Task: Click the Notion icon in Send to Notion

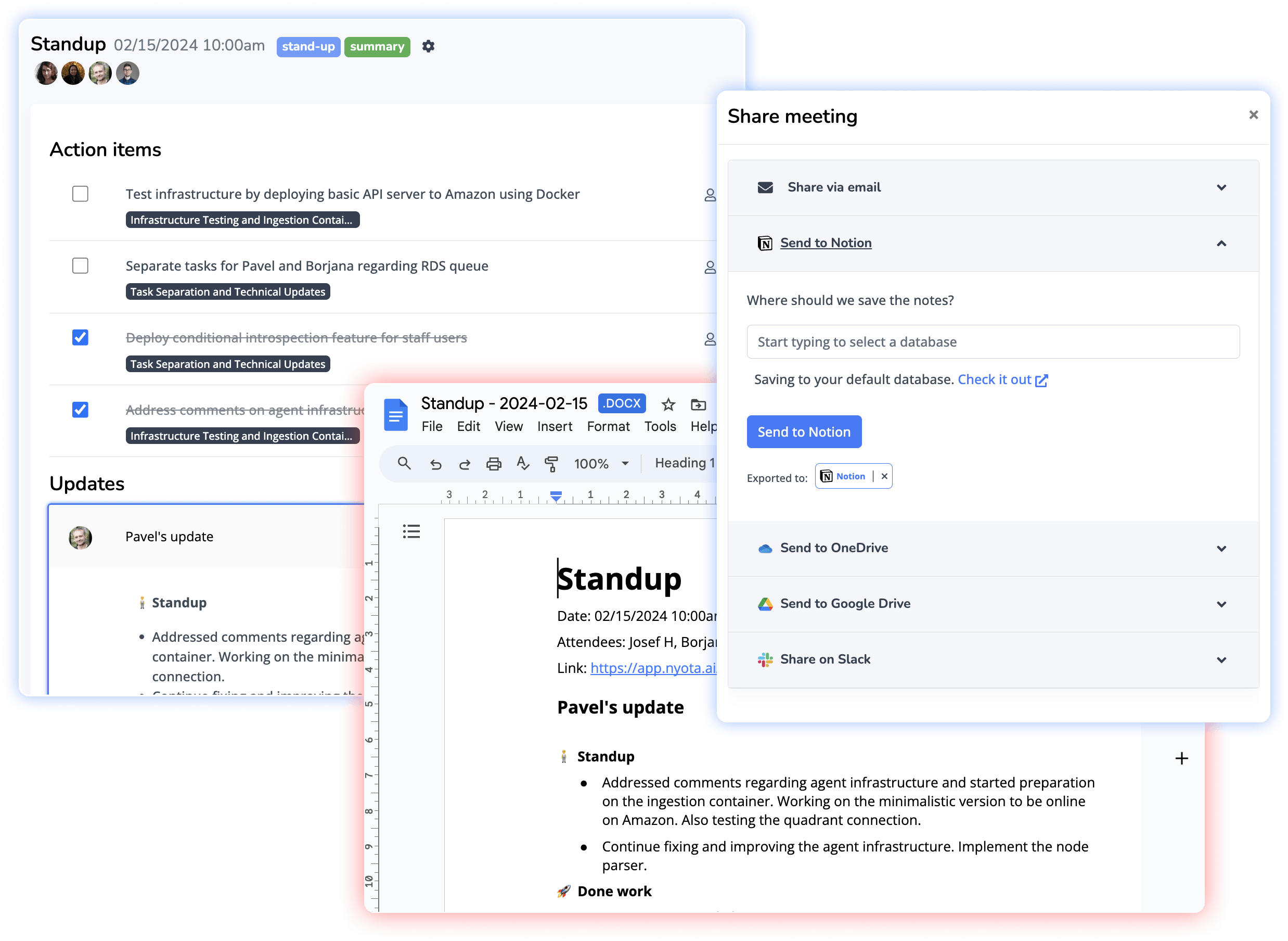Action: (x=764, y=242)
